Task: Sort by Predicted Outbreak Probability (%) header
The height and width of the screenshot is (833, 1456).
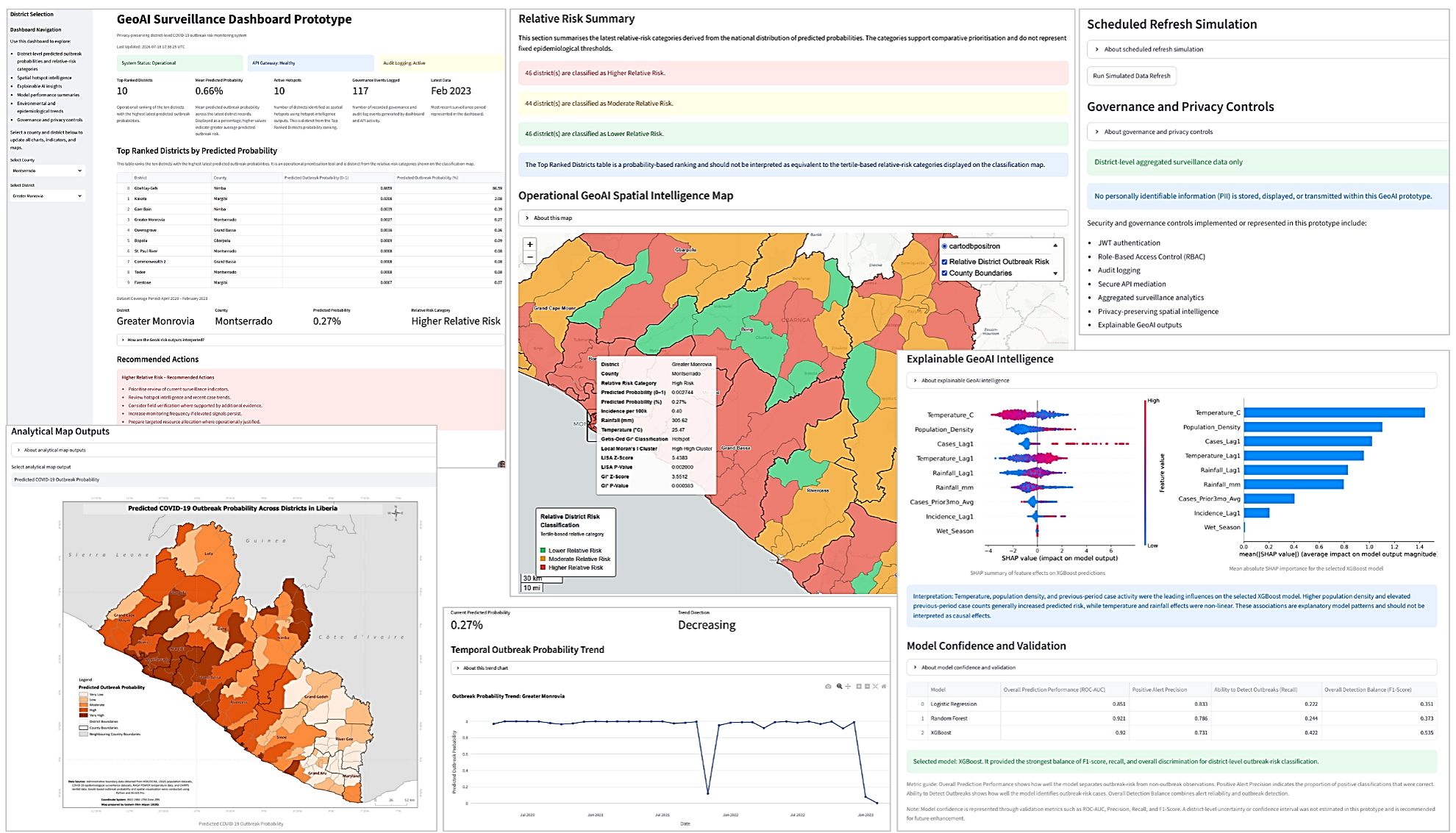Action: pos(449,177)
